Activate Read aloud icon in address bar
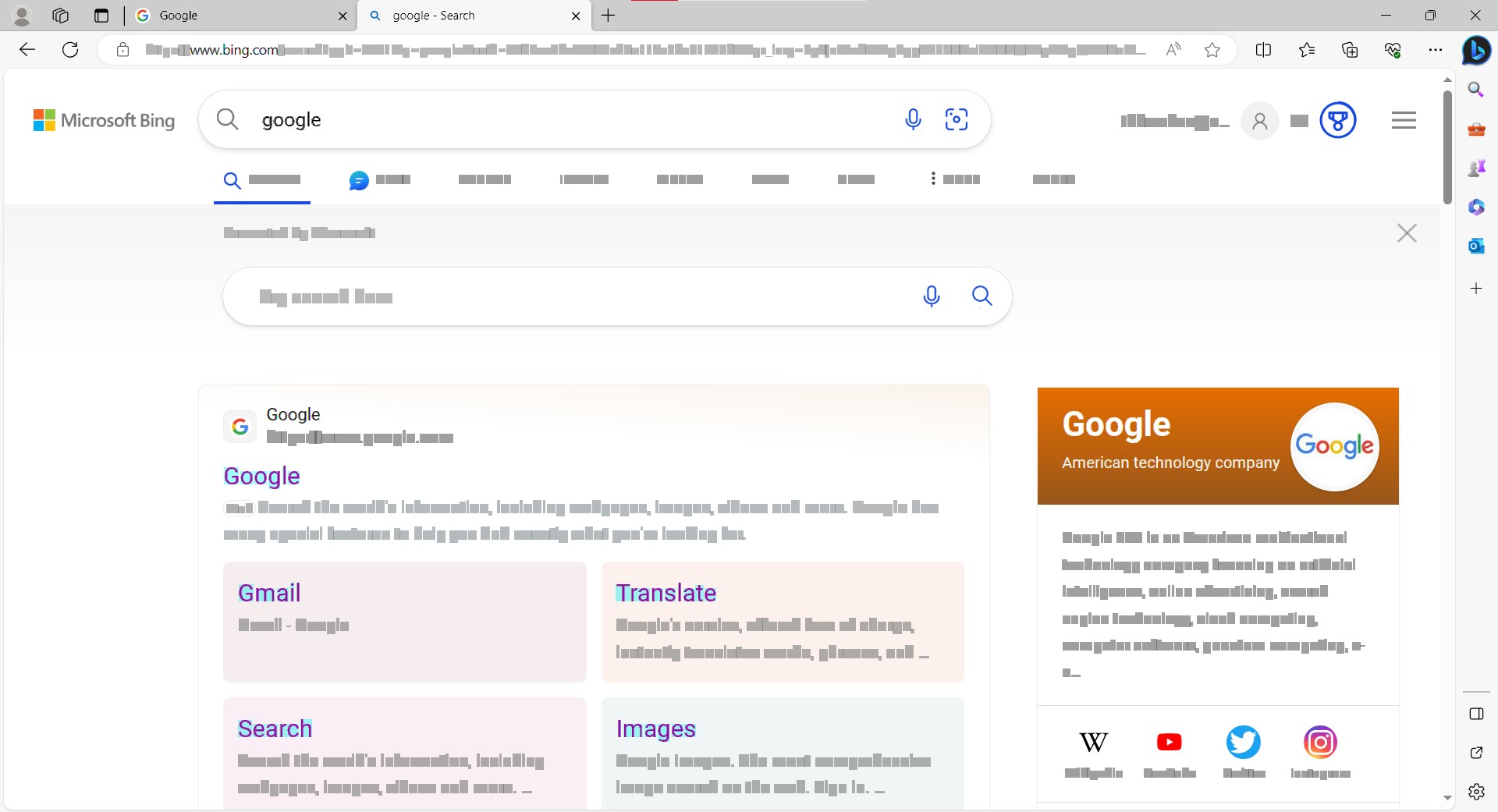Screen dimensions: 1498x812 tap(1173, 50)
